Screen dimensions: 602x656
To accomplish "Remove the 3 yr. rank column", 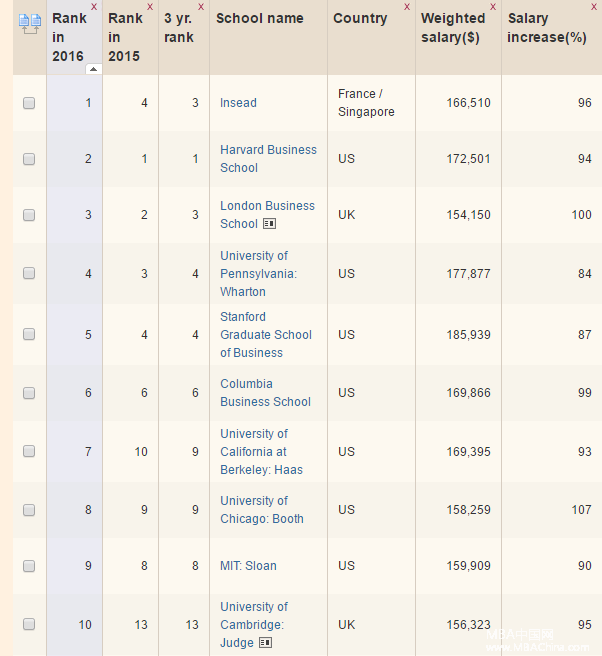I will coord(201,7).
